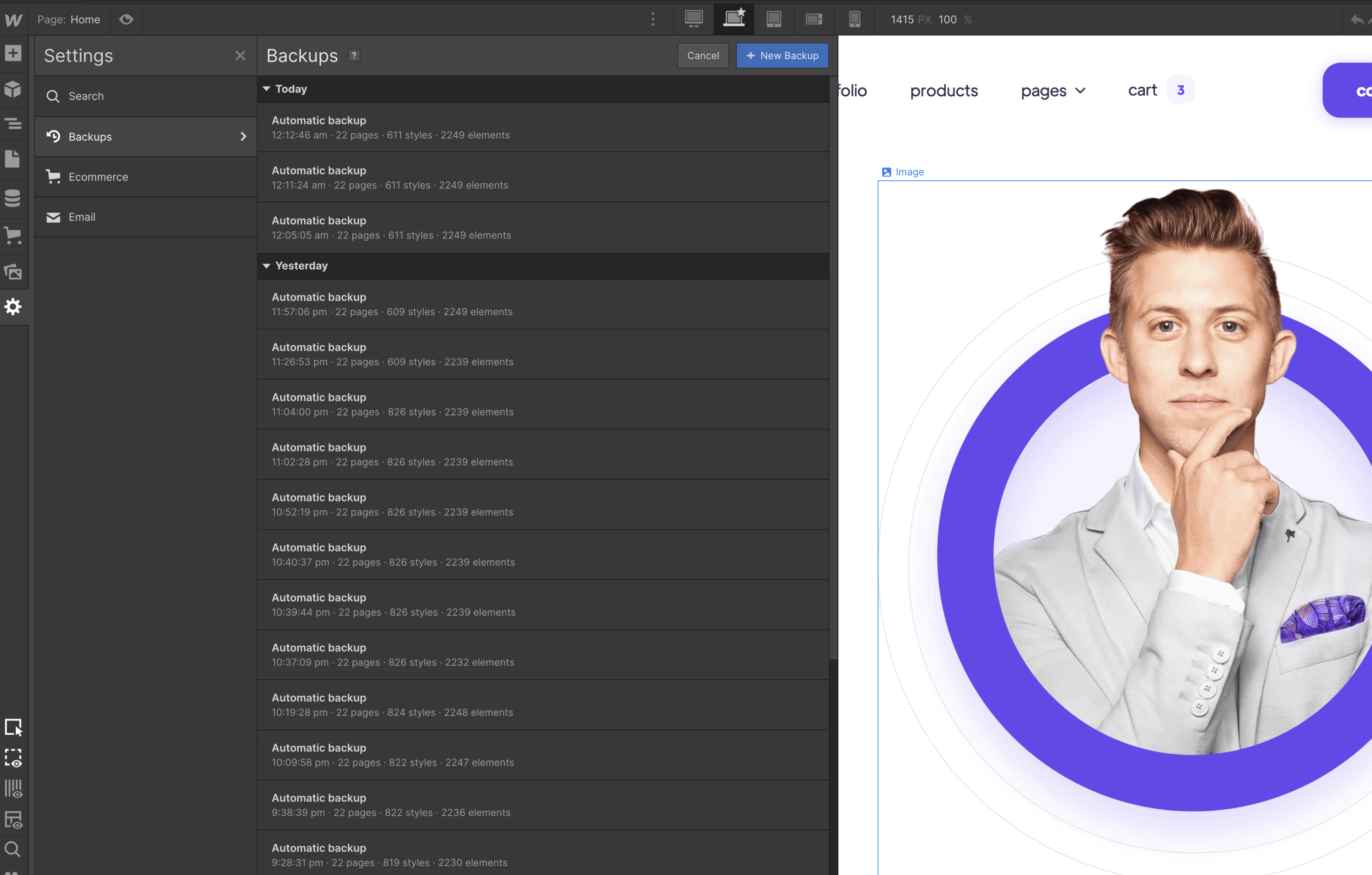1372x875 pixels.
Task: Open the CMS Collections icon
Action: click(13, 198)
